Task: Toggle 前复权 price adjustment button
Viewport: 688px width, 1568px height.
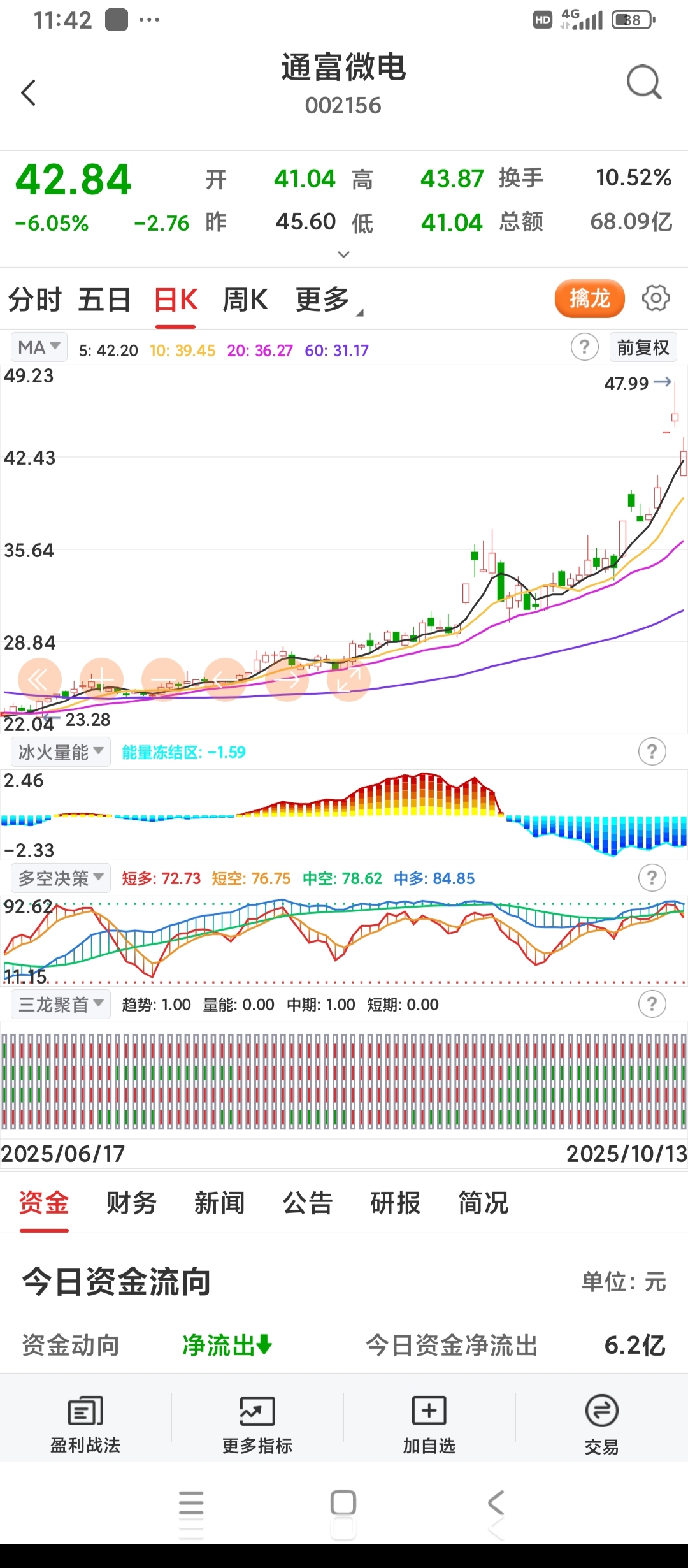Action: (x=643, y=347)
